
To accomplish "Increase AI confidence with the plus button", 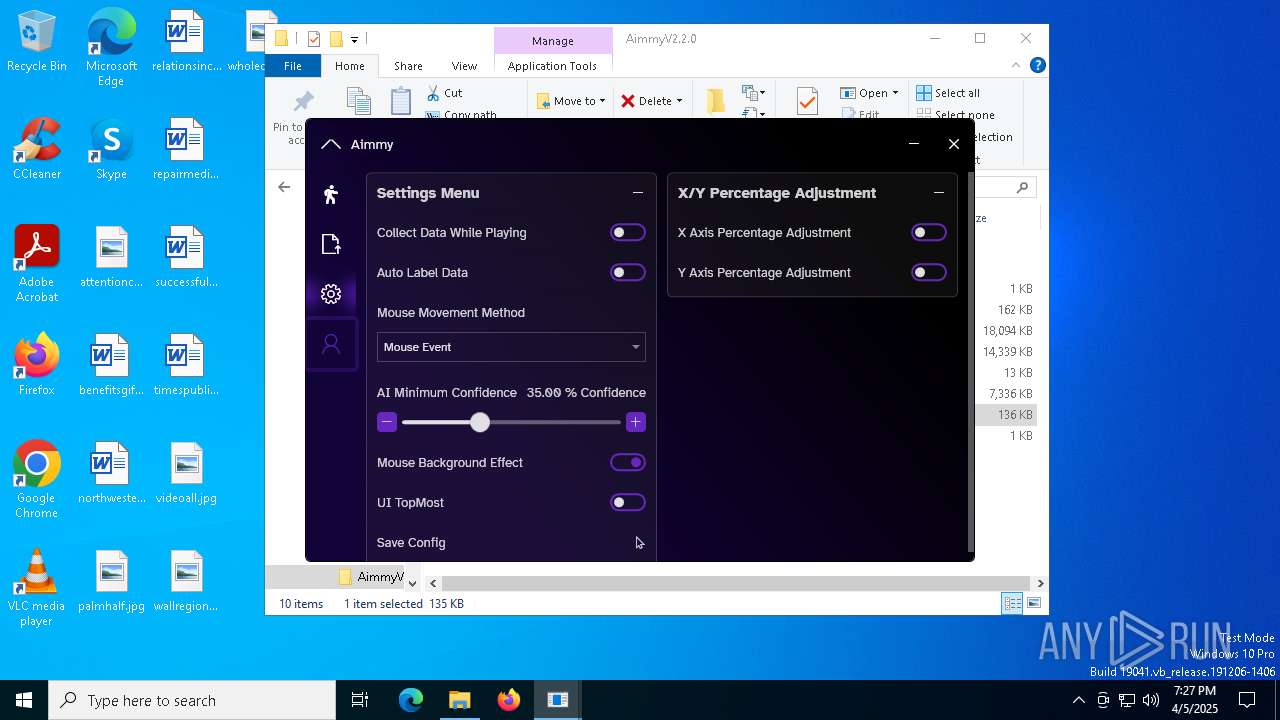I will 635,422.
